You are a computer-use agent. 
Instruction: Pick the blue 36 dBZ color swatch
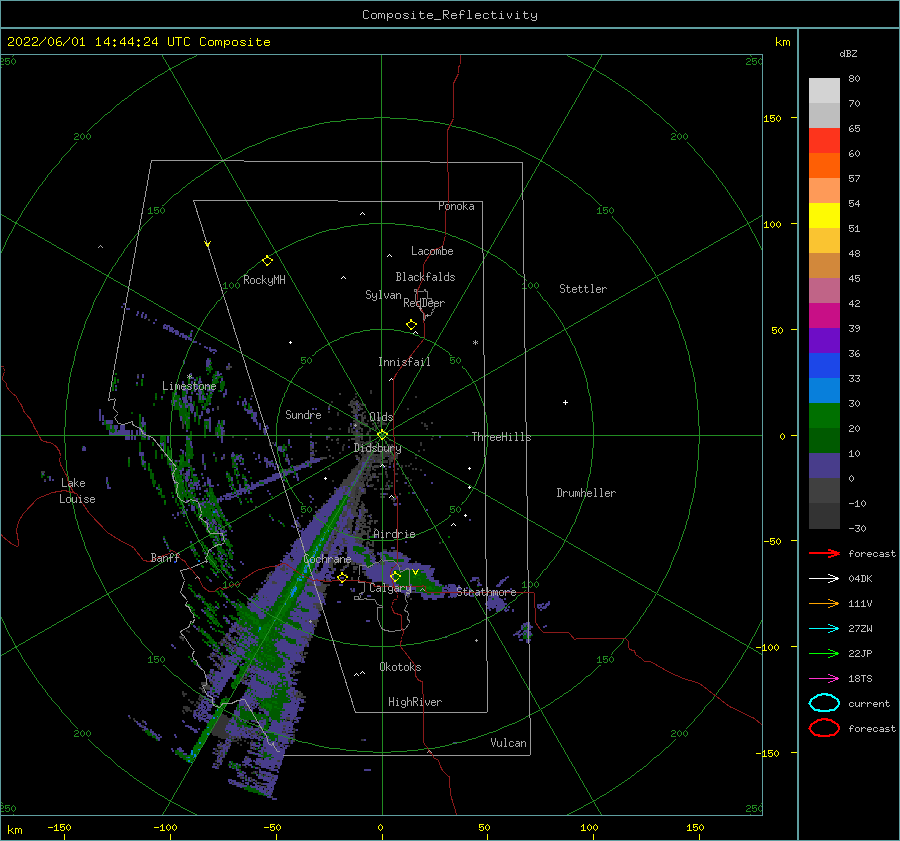click(824, 365)
